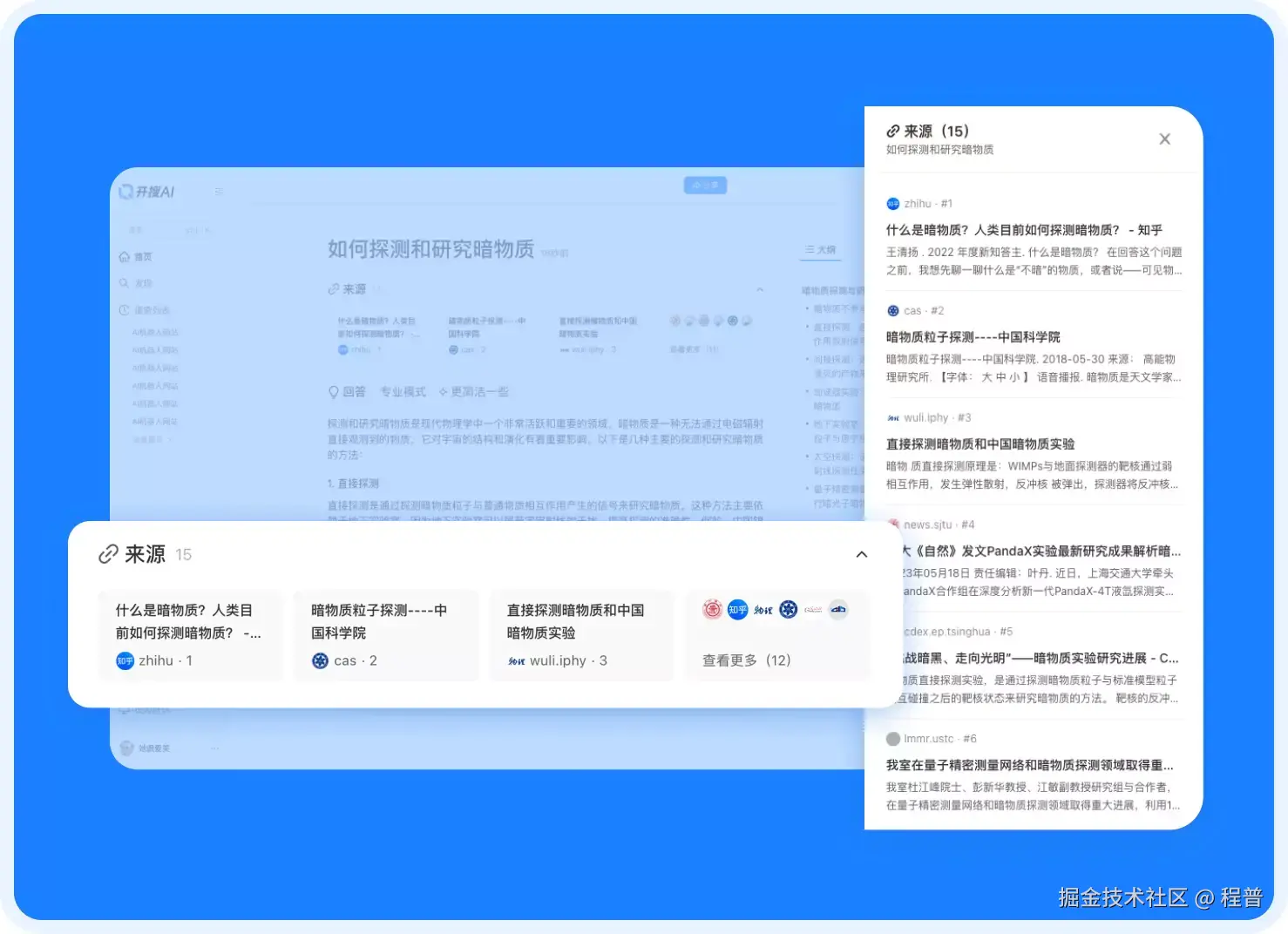
Task: Click the wuli.iphy icon on 直接探测暗物质 card
Action: (514, 661)
